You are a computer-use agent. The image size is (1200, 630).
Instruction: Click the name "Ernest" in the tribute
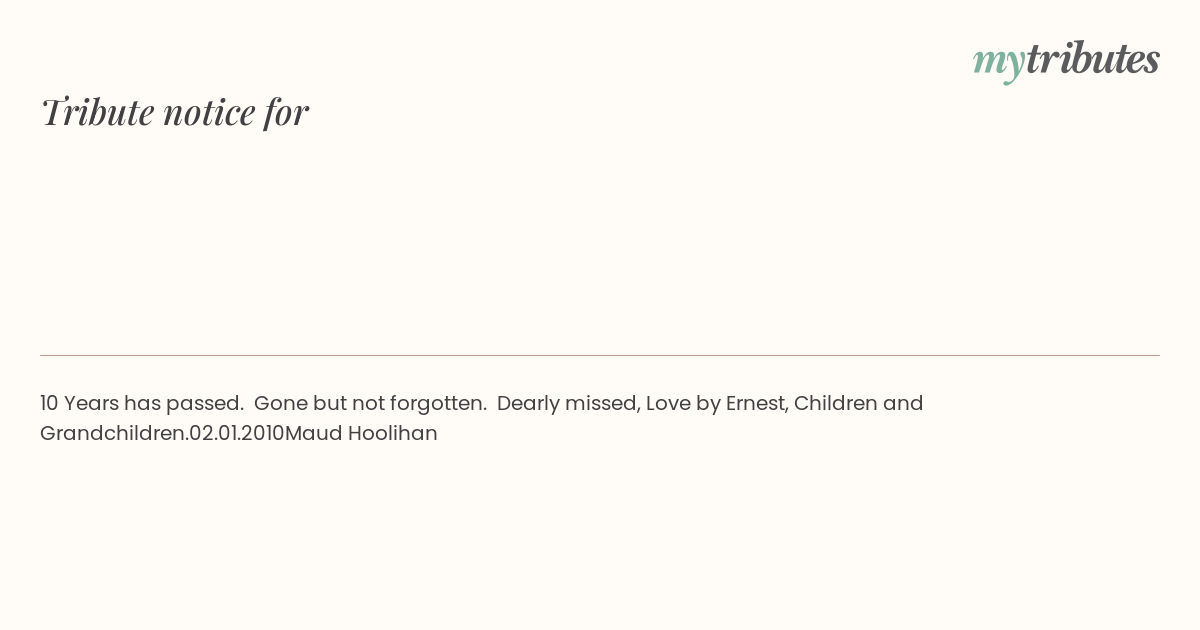tap(756, 403)
